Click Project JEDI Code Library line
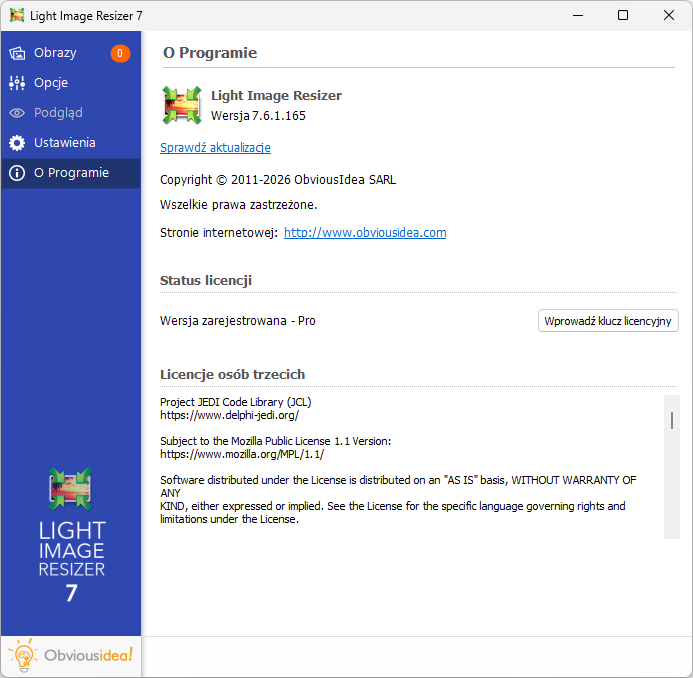Image resolution: width=693 pixels, height=678 pixels. click(236, 402)
